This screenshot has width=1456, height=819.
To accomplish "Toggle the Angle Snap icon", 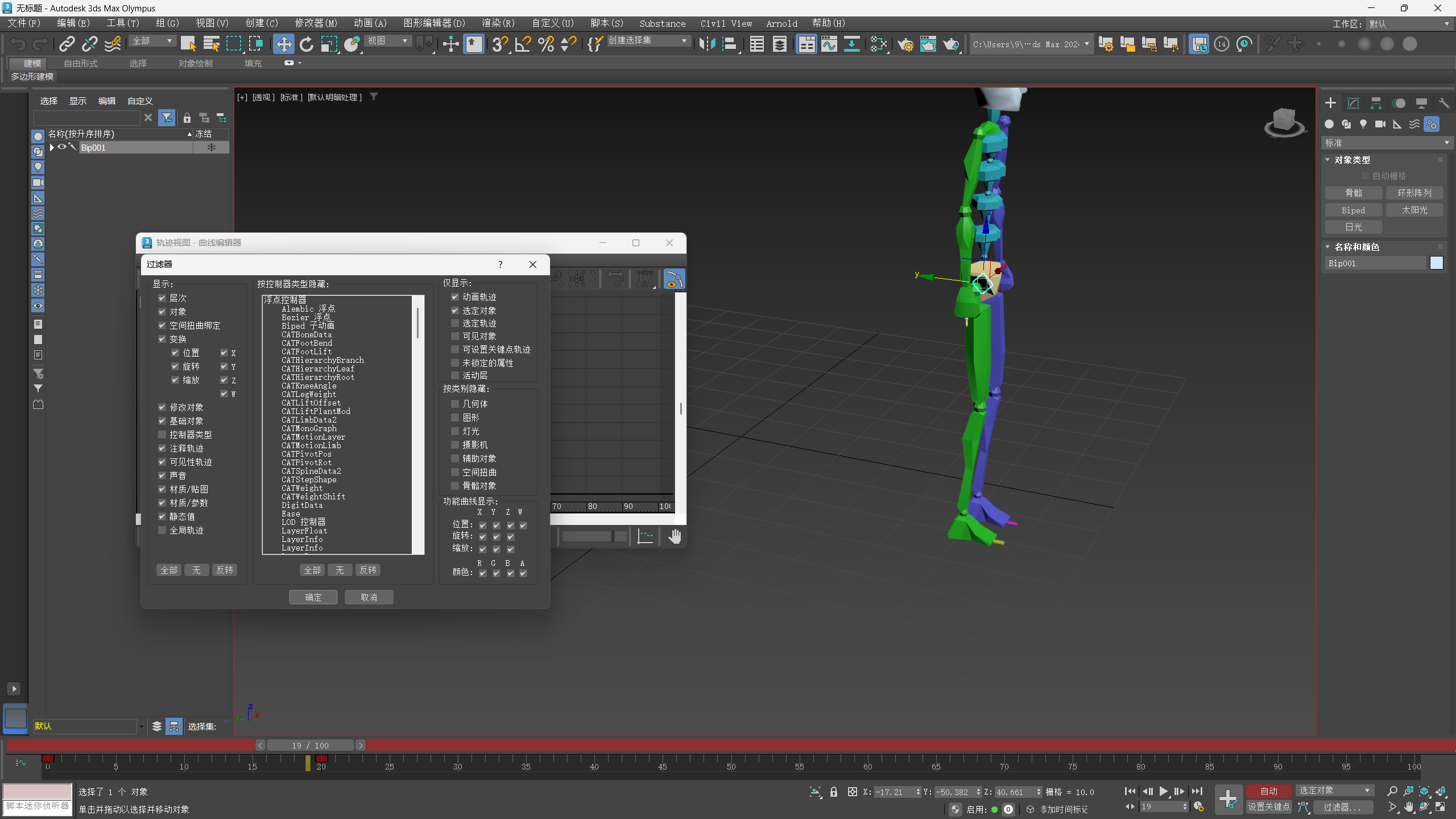I will [x=523, y=44].
